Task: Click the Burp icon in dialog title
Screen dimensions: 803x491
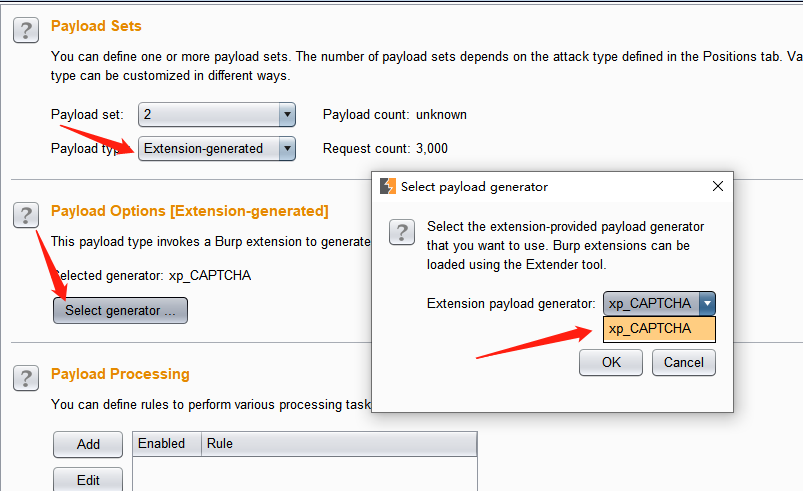Action: (388, 186)
